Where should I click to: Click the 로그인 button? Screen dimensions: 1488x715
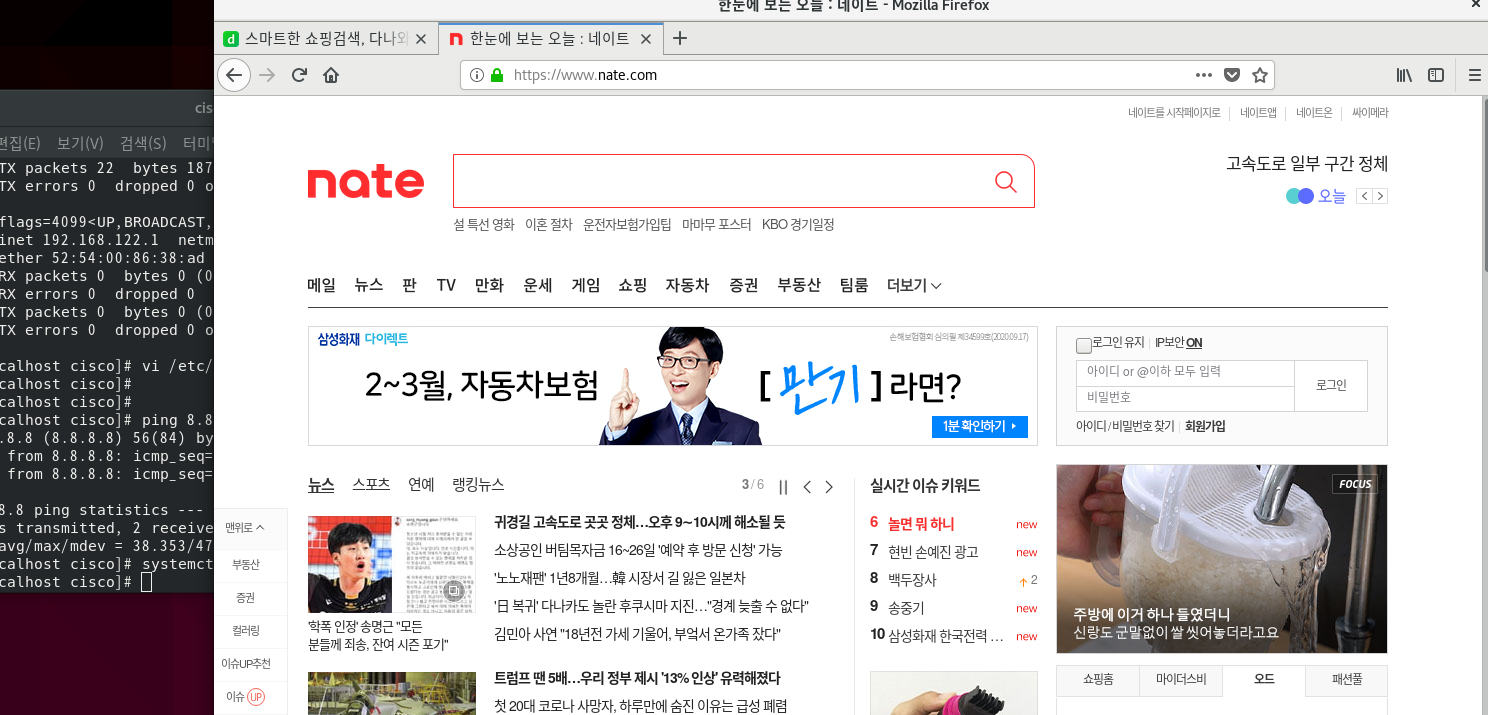click(1331, 385)
